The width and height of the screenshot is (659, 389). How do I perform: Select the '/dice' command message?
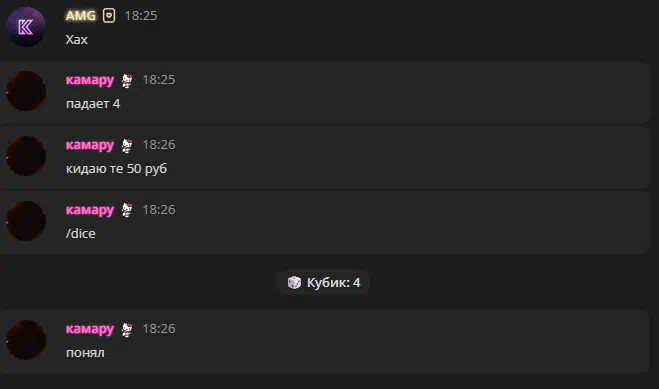click(81, 233)
